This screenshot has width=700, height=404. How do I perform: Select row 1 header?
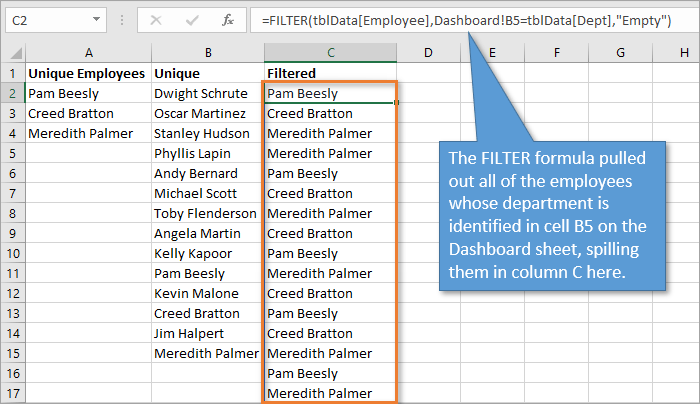tap(13, 73)
